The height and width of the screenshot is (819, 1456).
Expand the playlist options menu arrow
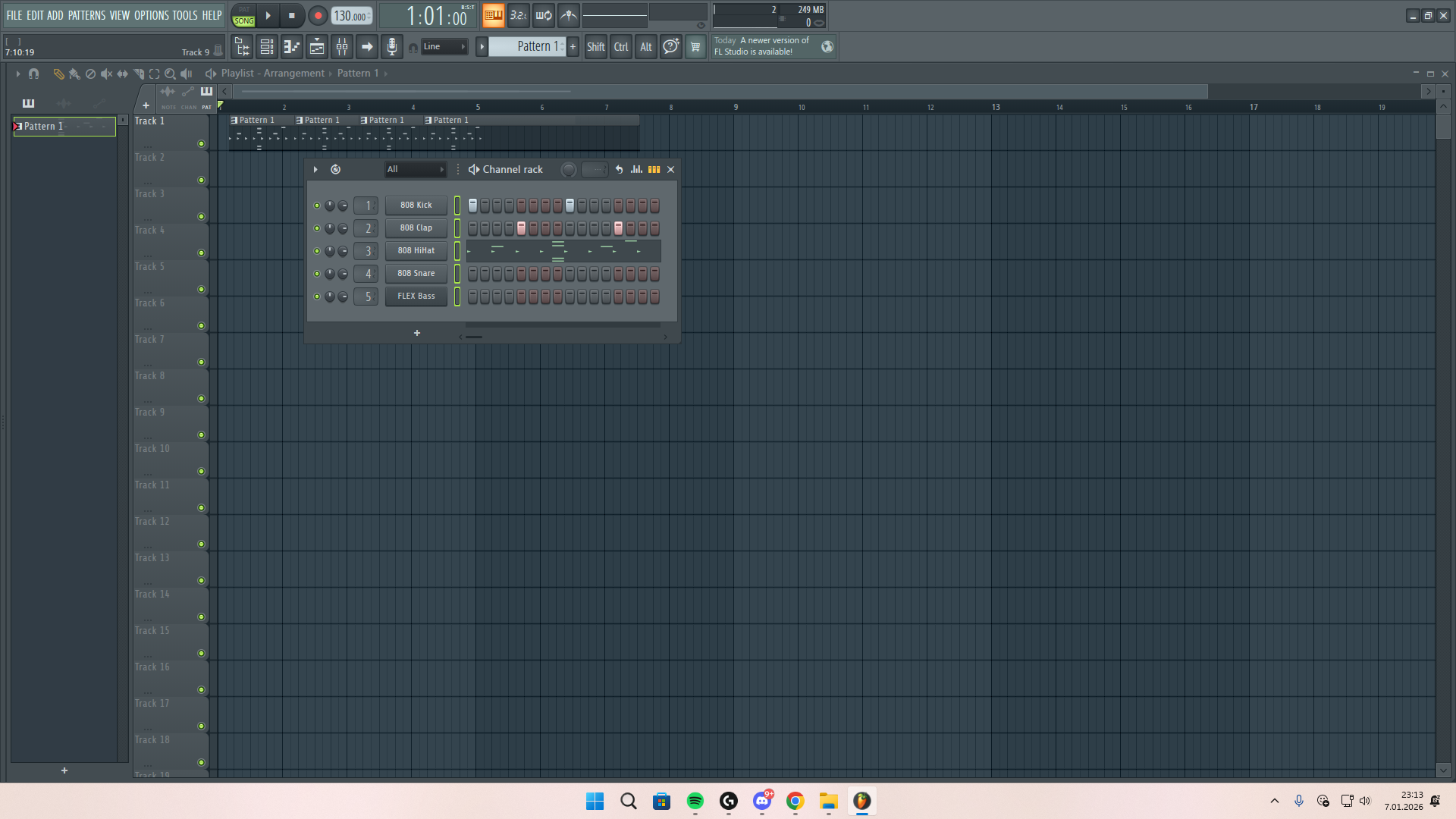[x=17, y=74]
